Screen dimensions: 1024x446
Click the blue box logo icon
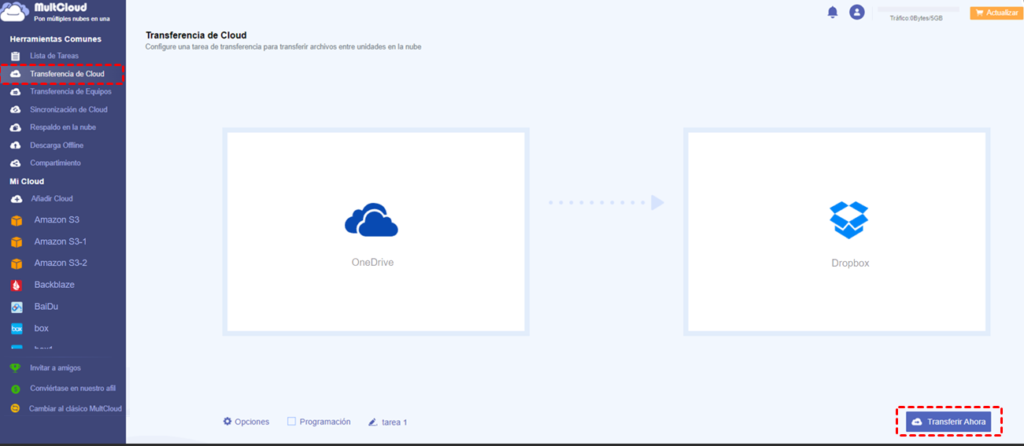pyautogui.click(x=16, y=328)
